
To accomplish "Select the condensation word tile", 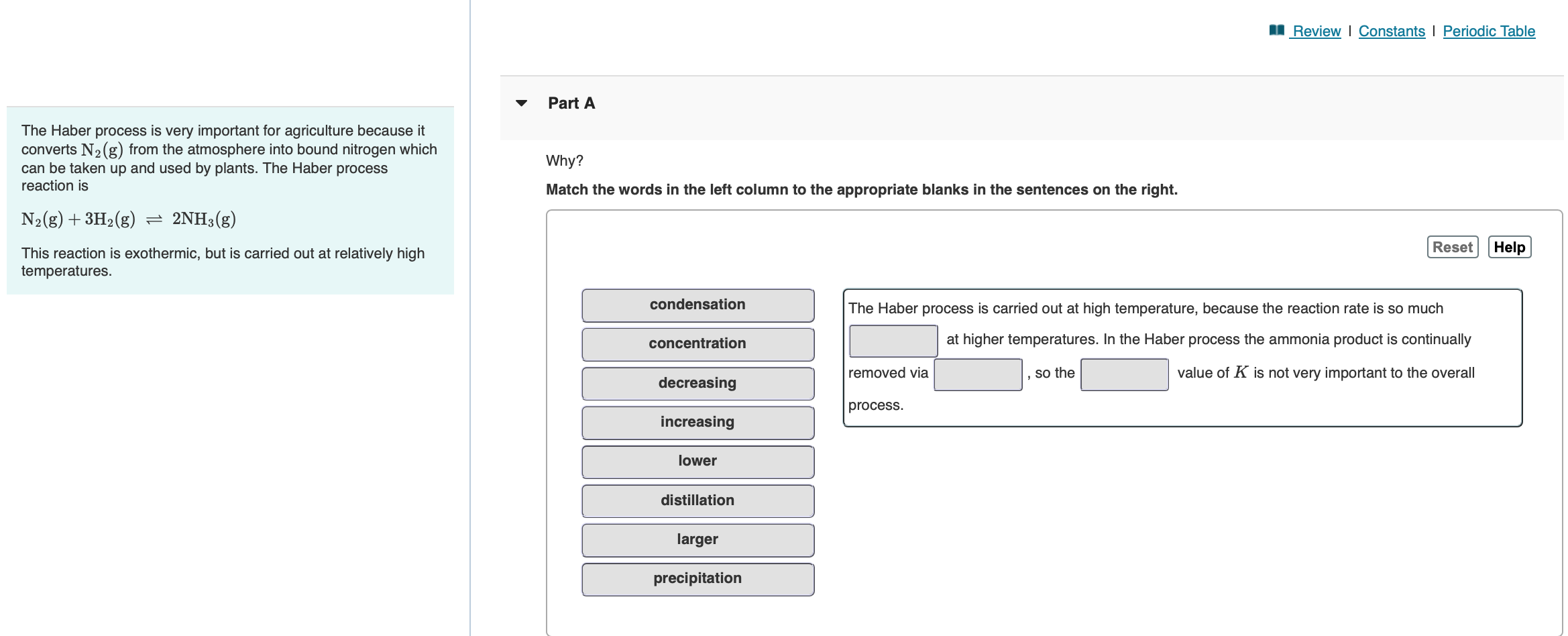I will click(x=698, y=305).
